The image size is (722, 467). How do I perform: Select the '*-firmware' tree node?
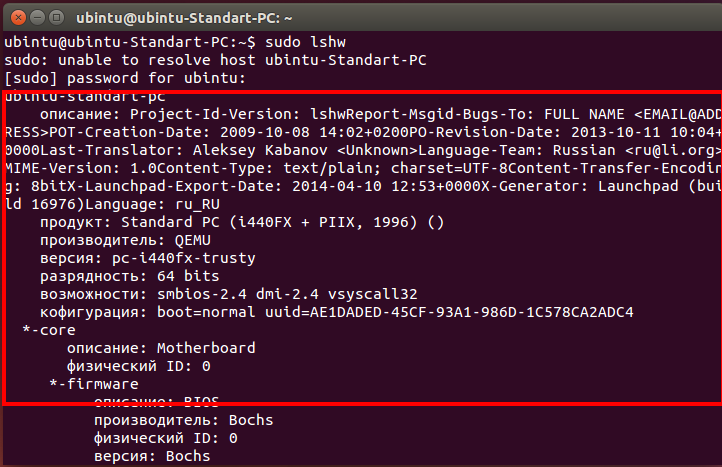[94, 384]
